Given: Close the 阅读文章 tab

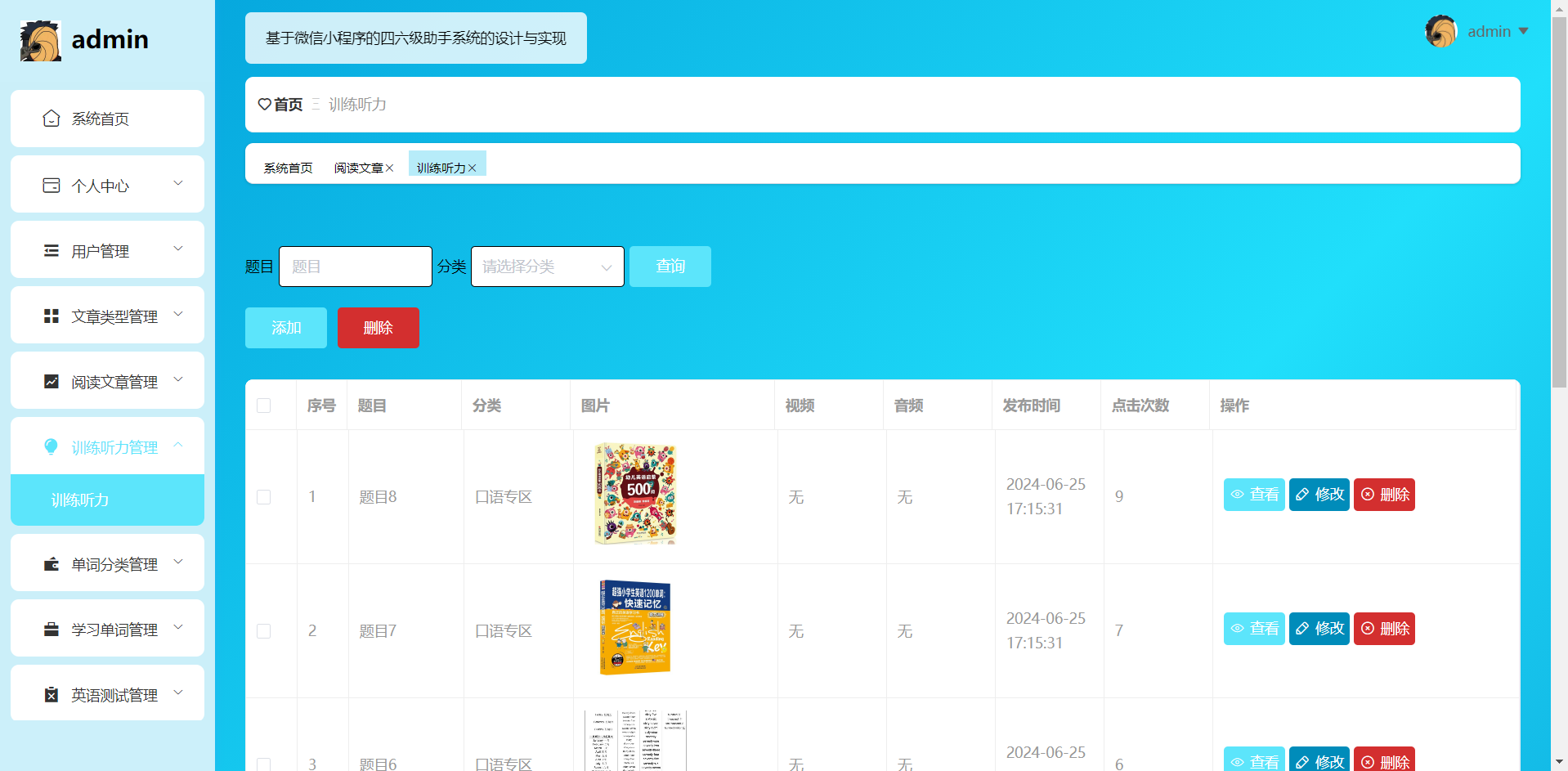Looking at the screenshot, I should (390, 168).
